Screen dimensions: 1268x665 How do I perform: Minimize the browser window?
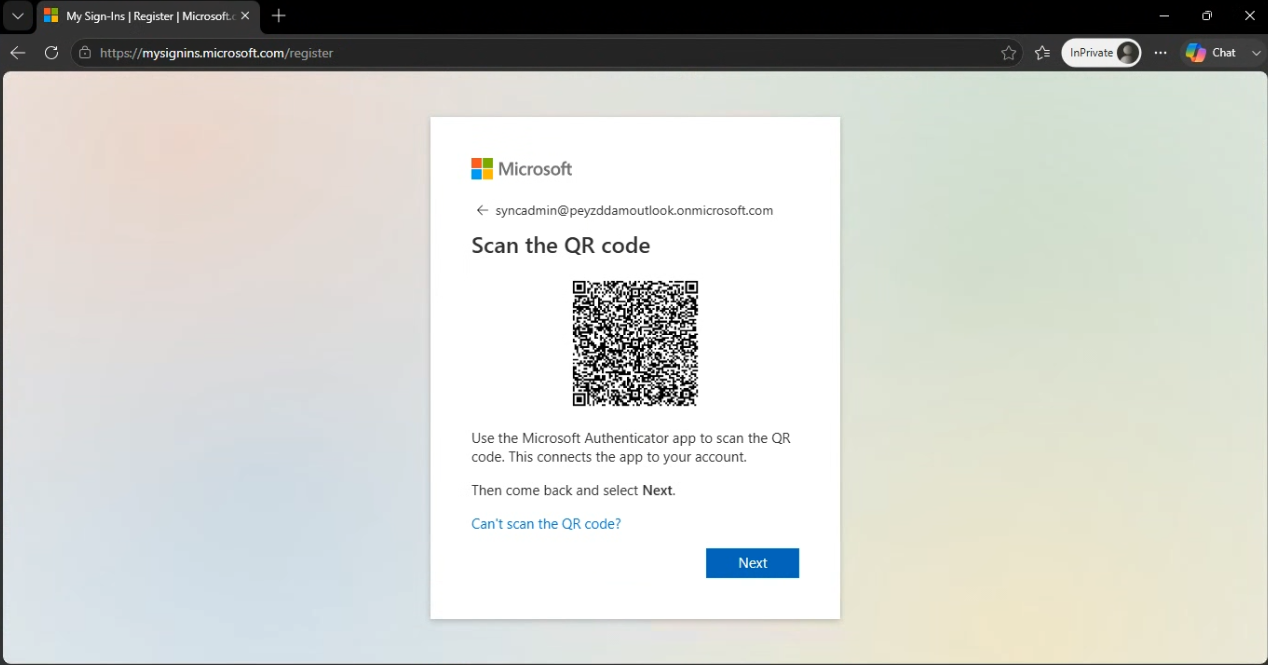(1164, 16)
